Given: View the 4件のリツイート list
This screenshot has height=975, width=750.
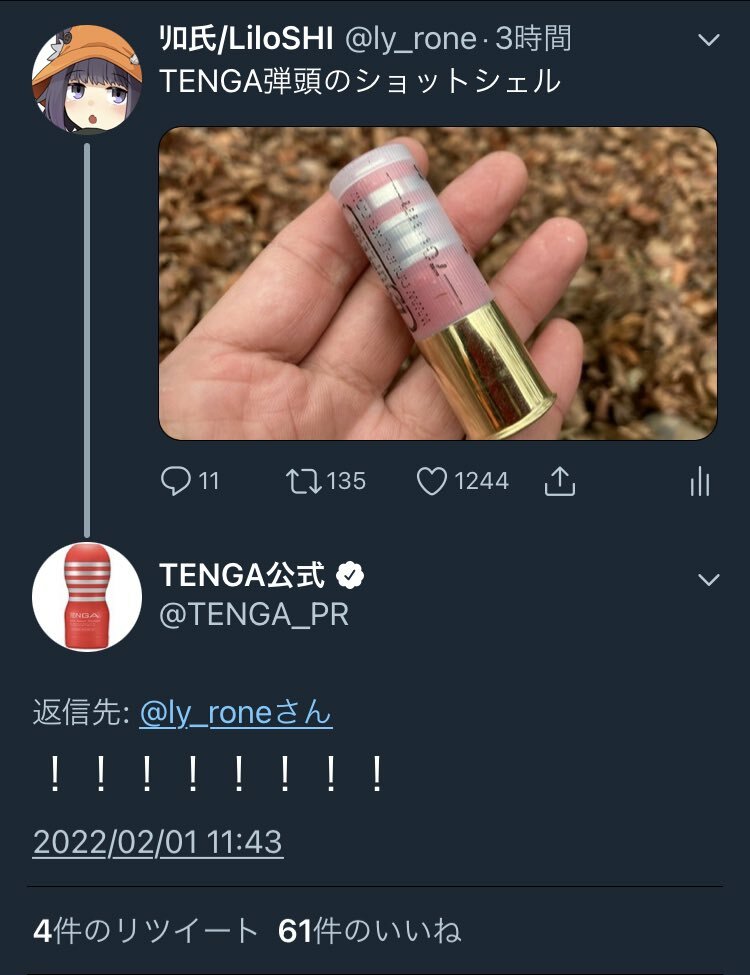Looking at the screenshot, I should (x=146, y=931).
